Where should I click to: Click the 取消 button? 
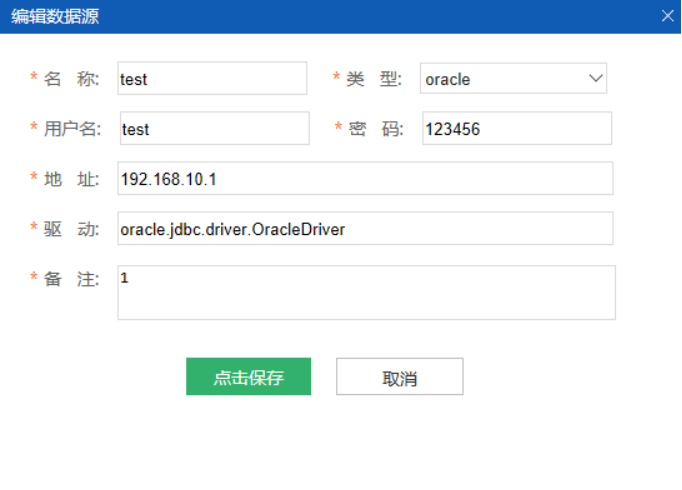(399, 378)
